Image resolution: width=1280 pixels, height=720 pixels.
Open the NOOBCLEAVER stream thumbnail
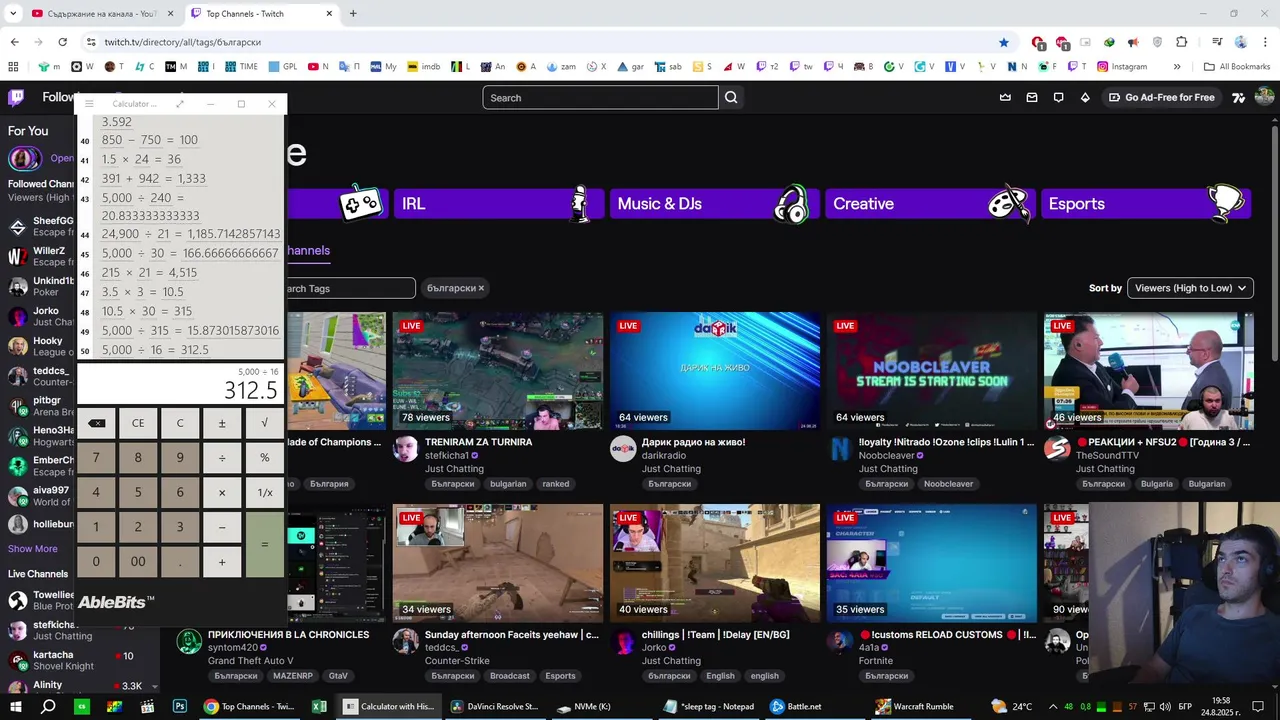tap(931, 371)
